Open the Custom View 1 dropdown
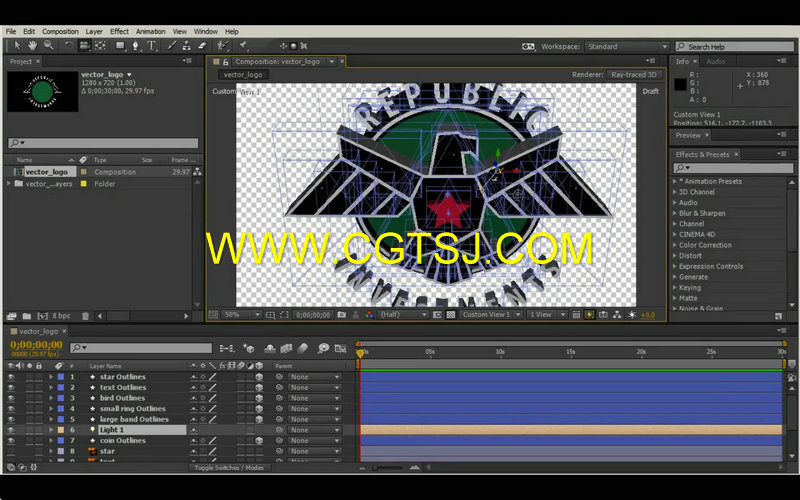Screen dimensions: 800x500 (x=491, y=315)
